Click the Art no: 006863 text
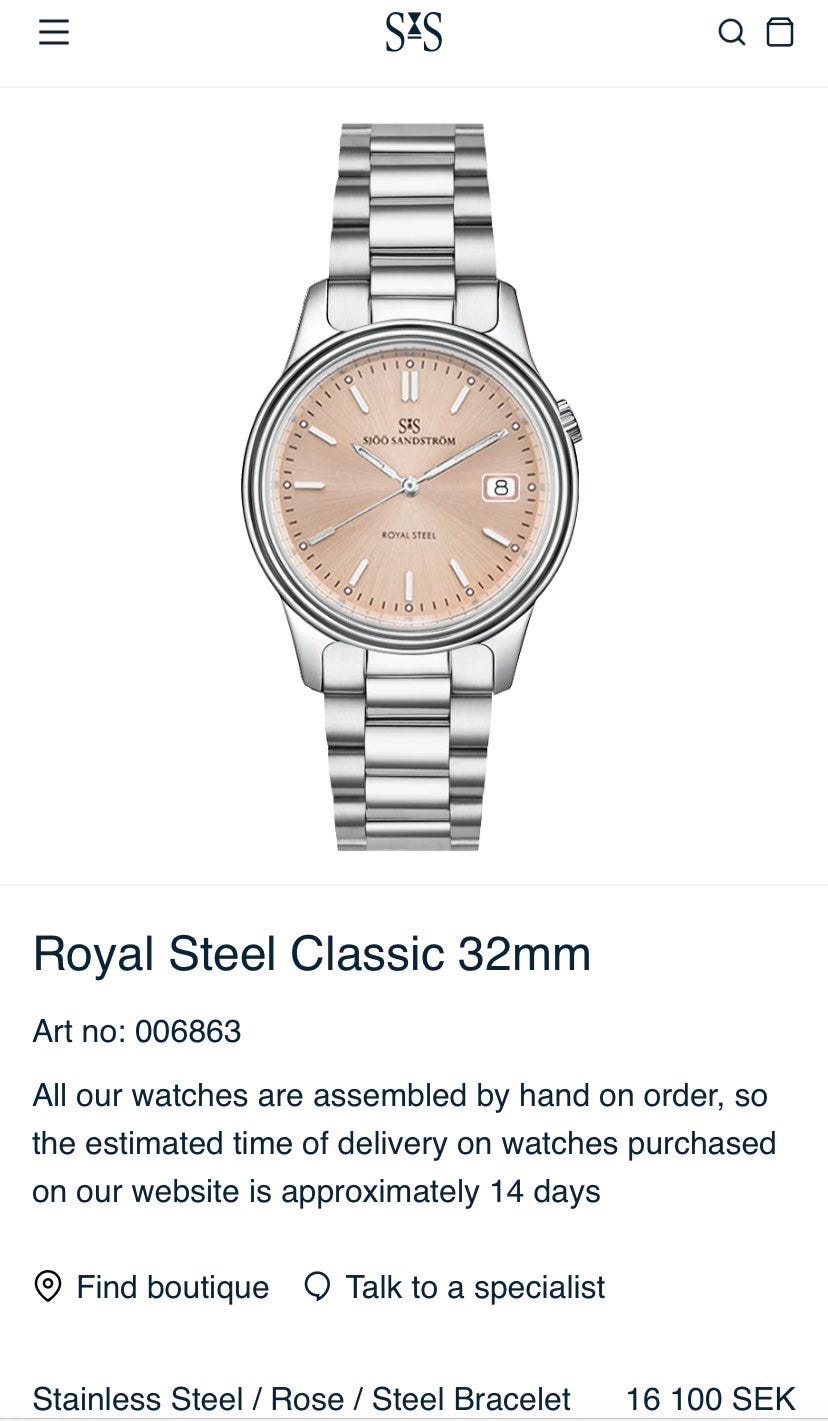The image size is (828, 1421). 137,1031
